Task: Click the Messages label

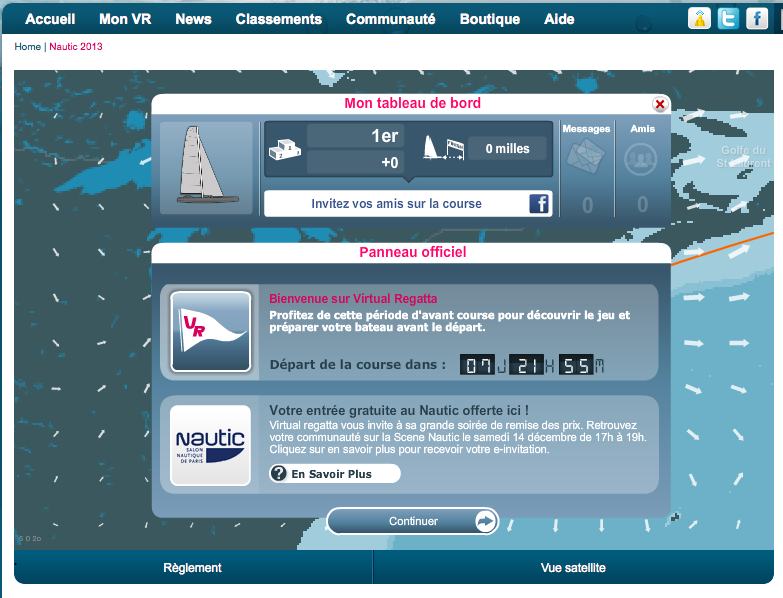Action: coord(586,129)
